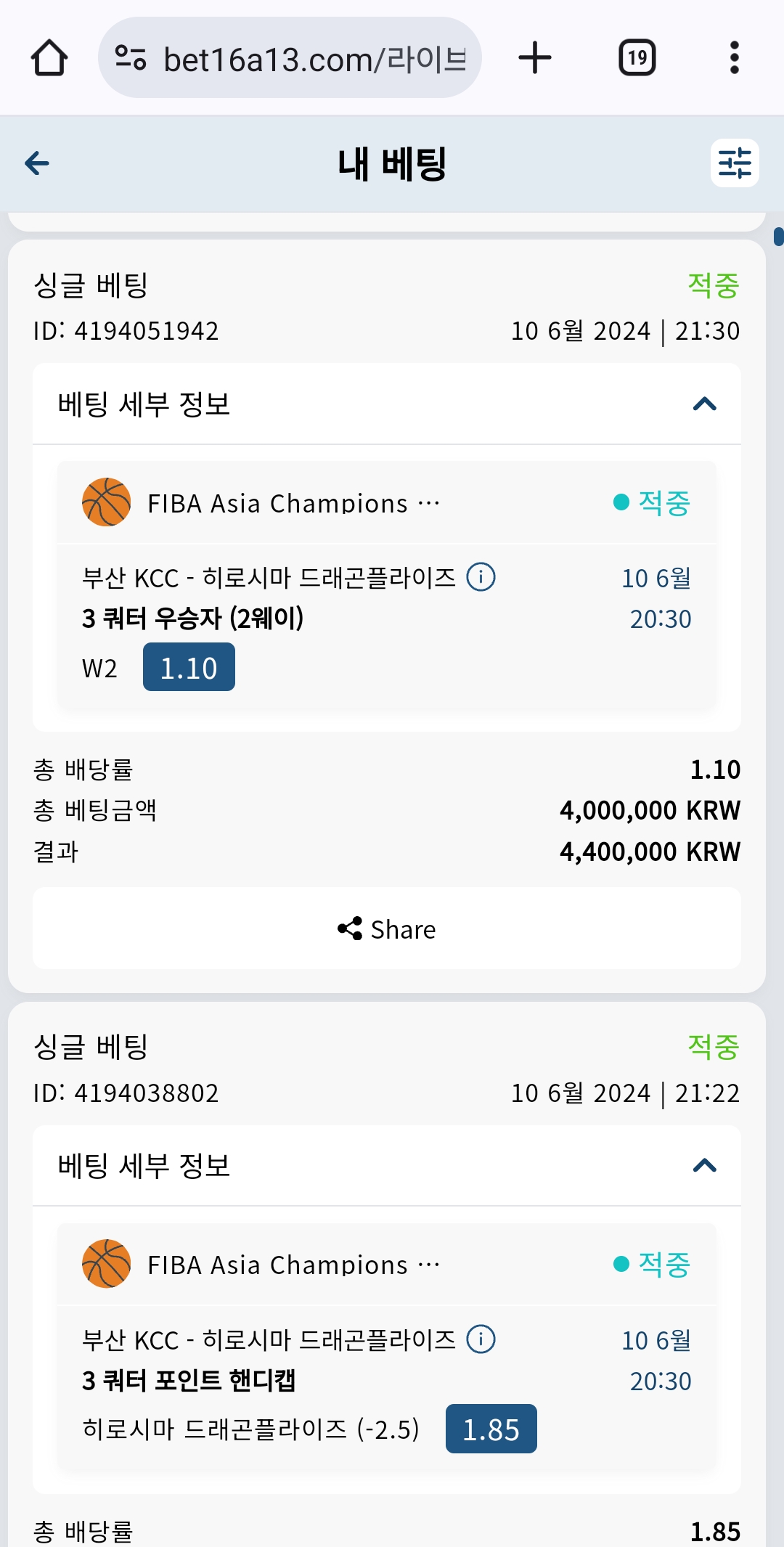This screenshot has width=784, height=1547.
Task: Open a new browser tab
Action: [x=535, y=58]
